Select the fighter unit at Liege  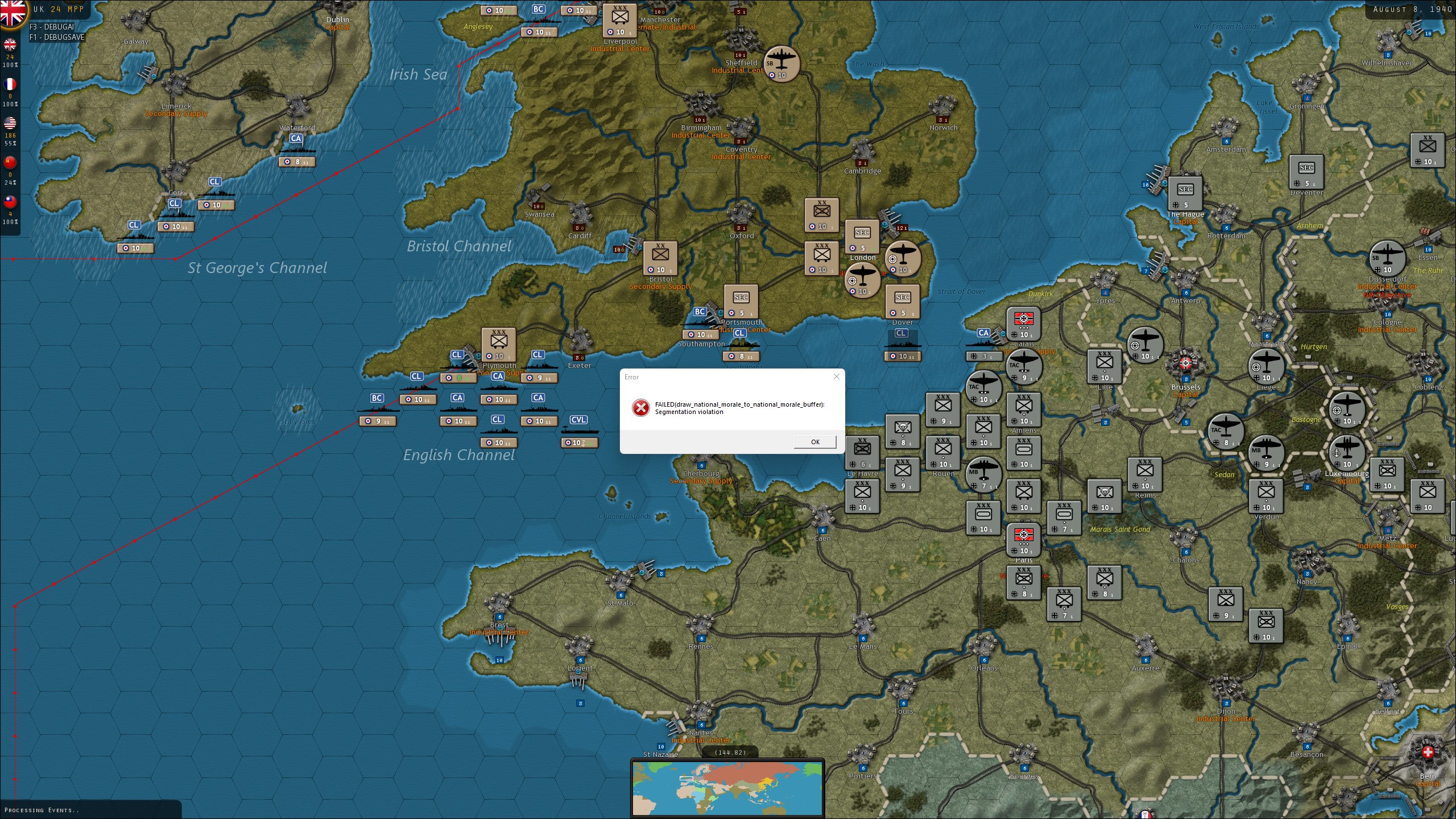(1266, 367)
